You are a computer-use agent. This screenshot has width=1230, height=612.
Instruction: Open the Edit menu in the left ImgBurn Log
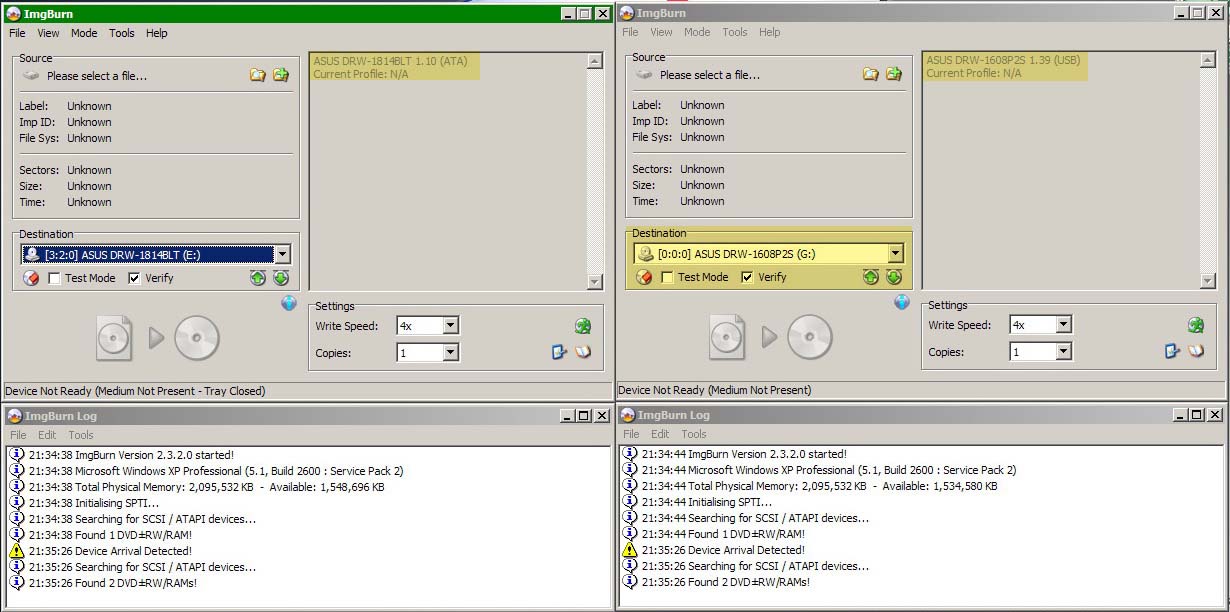pyautogui.click(x=47, y=435)
